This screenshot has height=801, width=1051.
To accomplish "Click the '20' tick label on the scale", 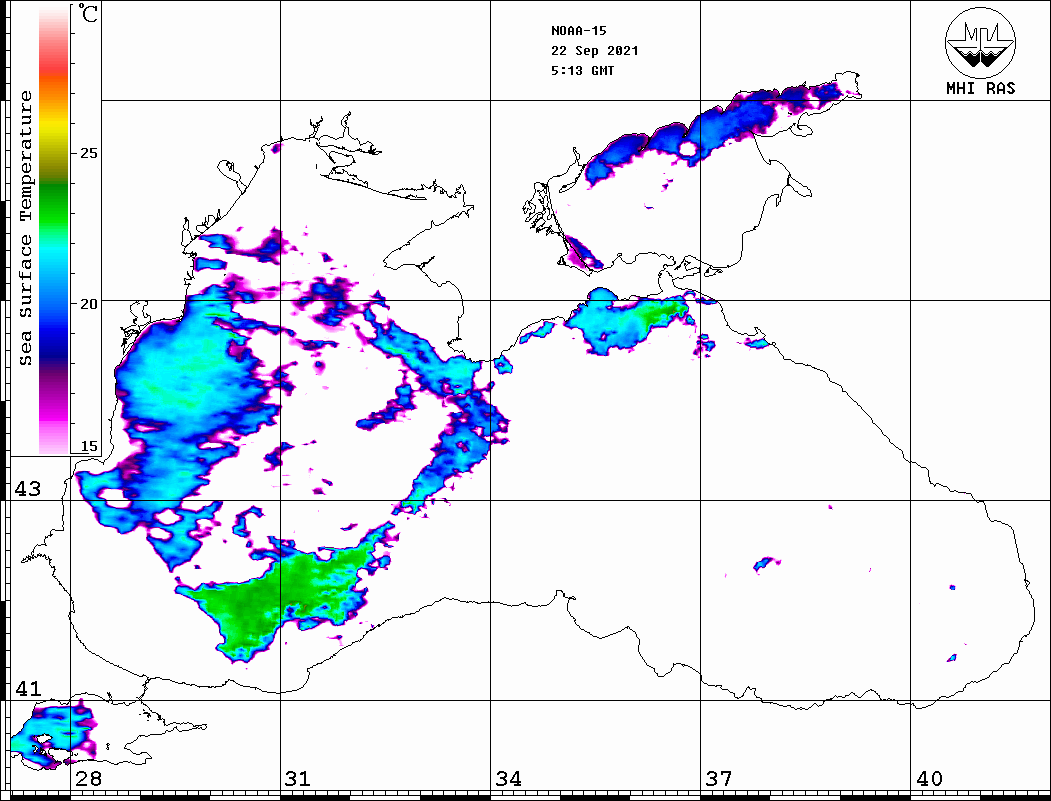I will point(88,304).
